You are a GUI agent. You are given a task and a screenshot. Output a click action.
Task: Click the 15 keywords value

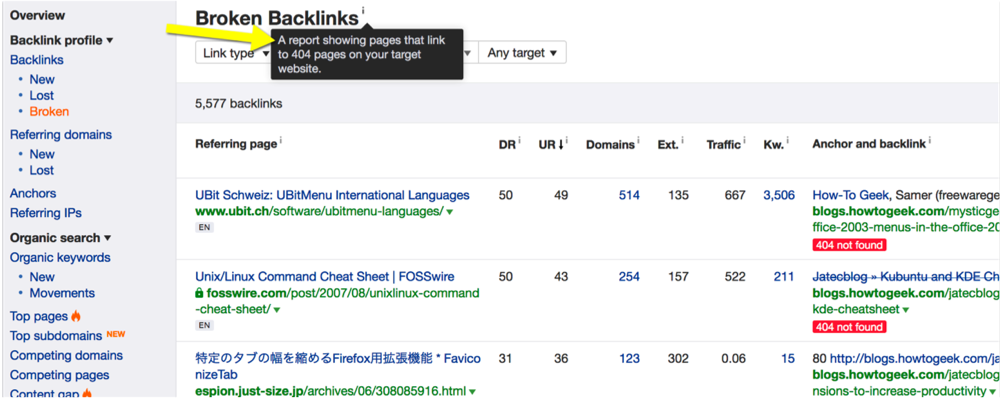(788, 358)
